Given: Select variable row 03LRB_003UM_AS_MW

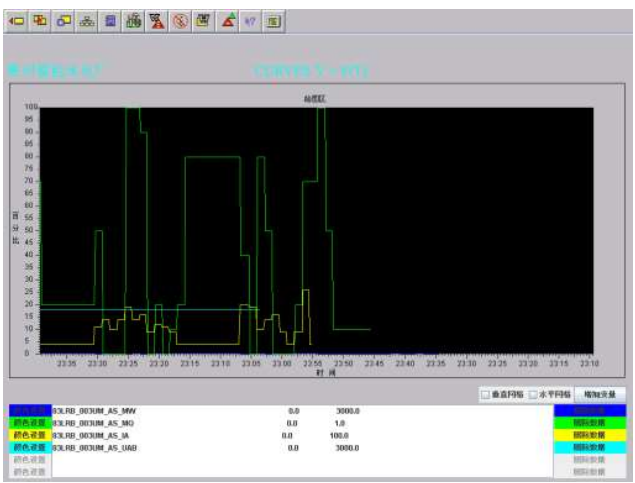Looking at the screenshot, I should 302,411.
